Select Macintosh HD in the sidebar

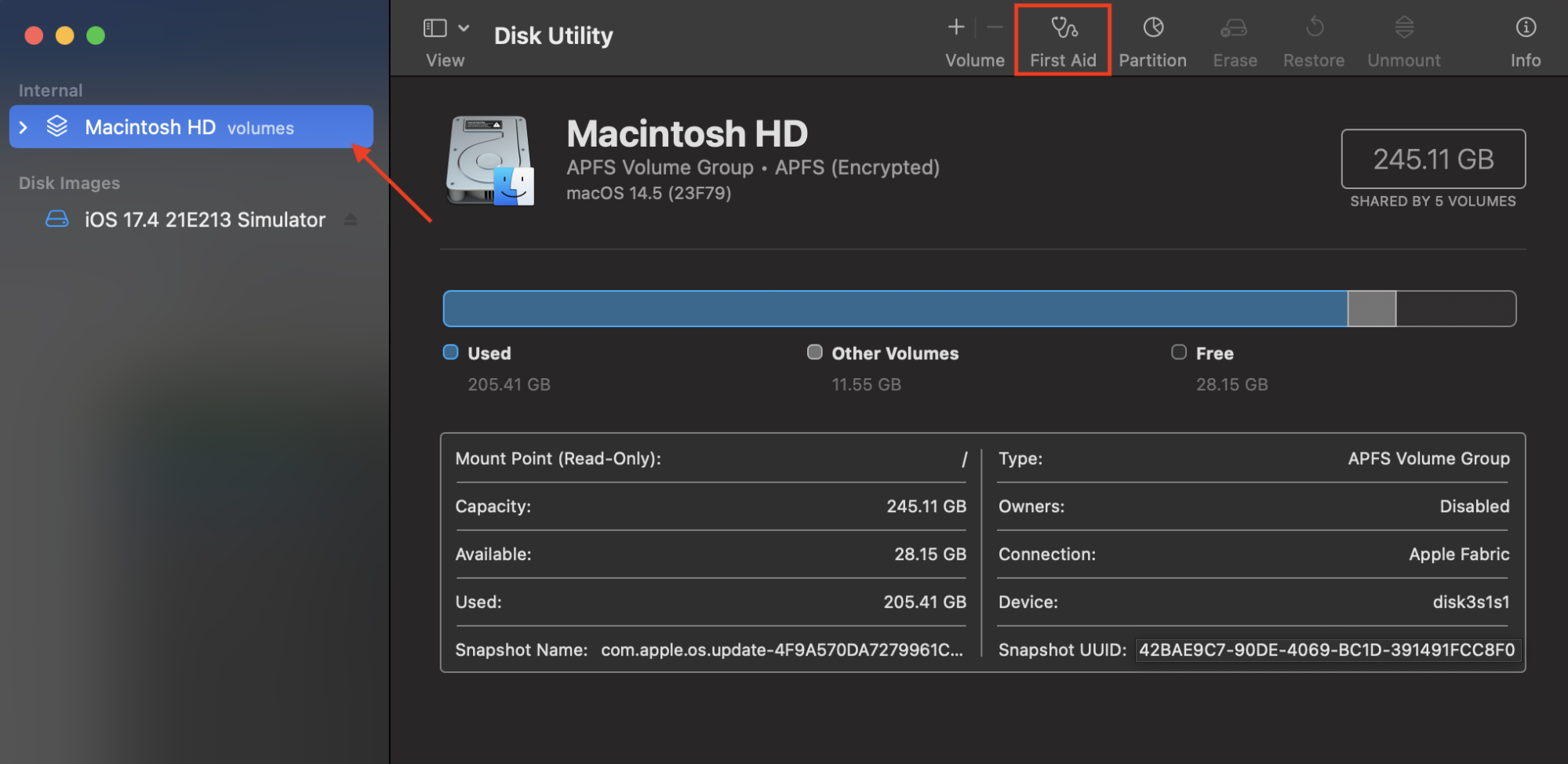pos(149,126)
